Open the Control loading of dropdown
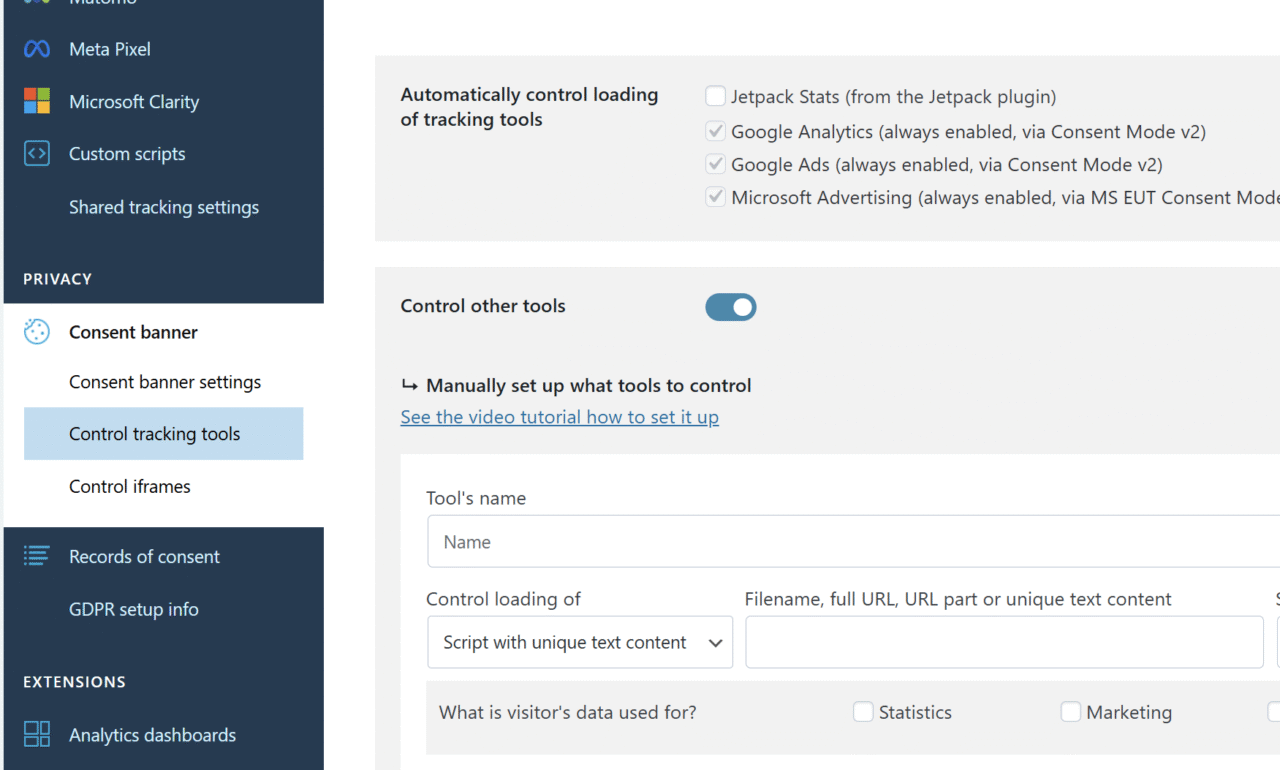The width and height of the screenshot is (1280, 770). click(580, 642)
